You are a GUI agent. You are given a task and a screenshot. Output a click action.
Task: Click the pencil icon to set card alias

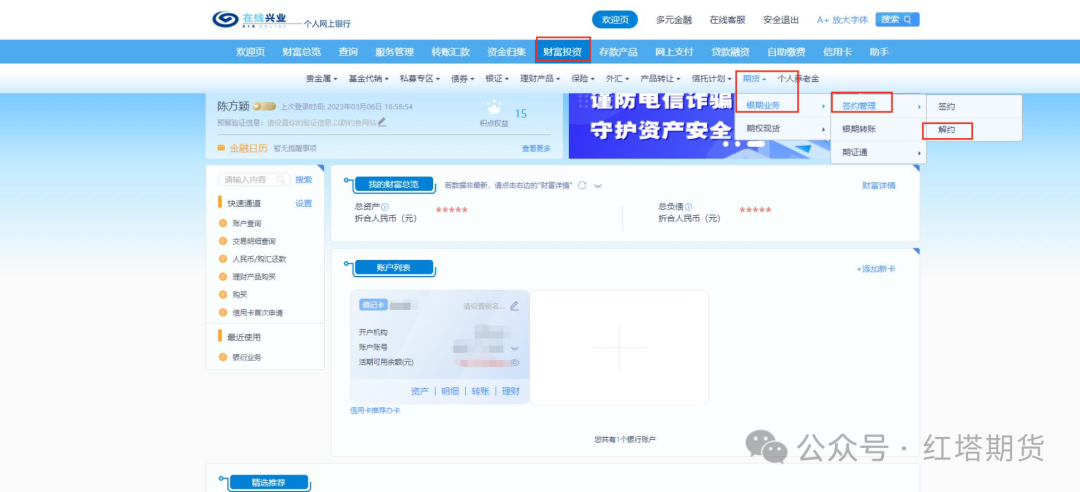514,306
